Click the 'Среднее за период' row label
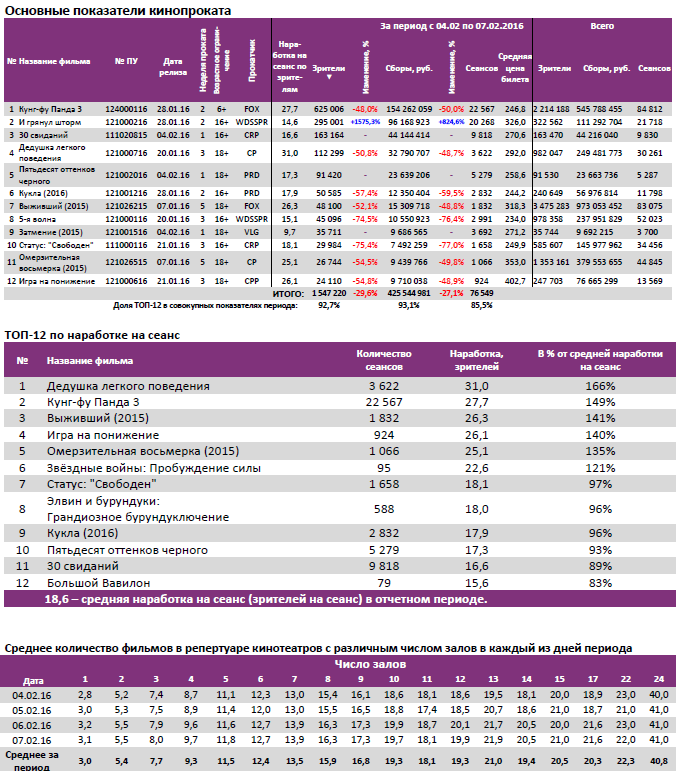 pos(32,756)
